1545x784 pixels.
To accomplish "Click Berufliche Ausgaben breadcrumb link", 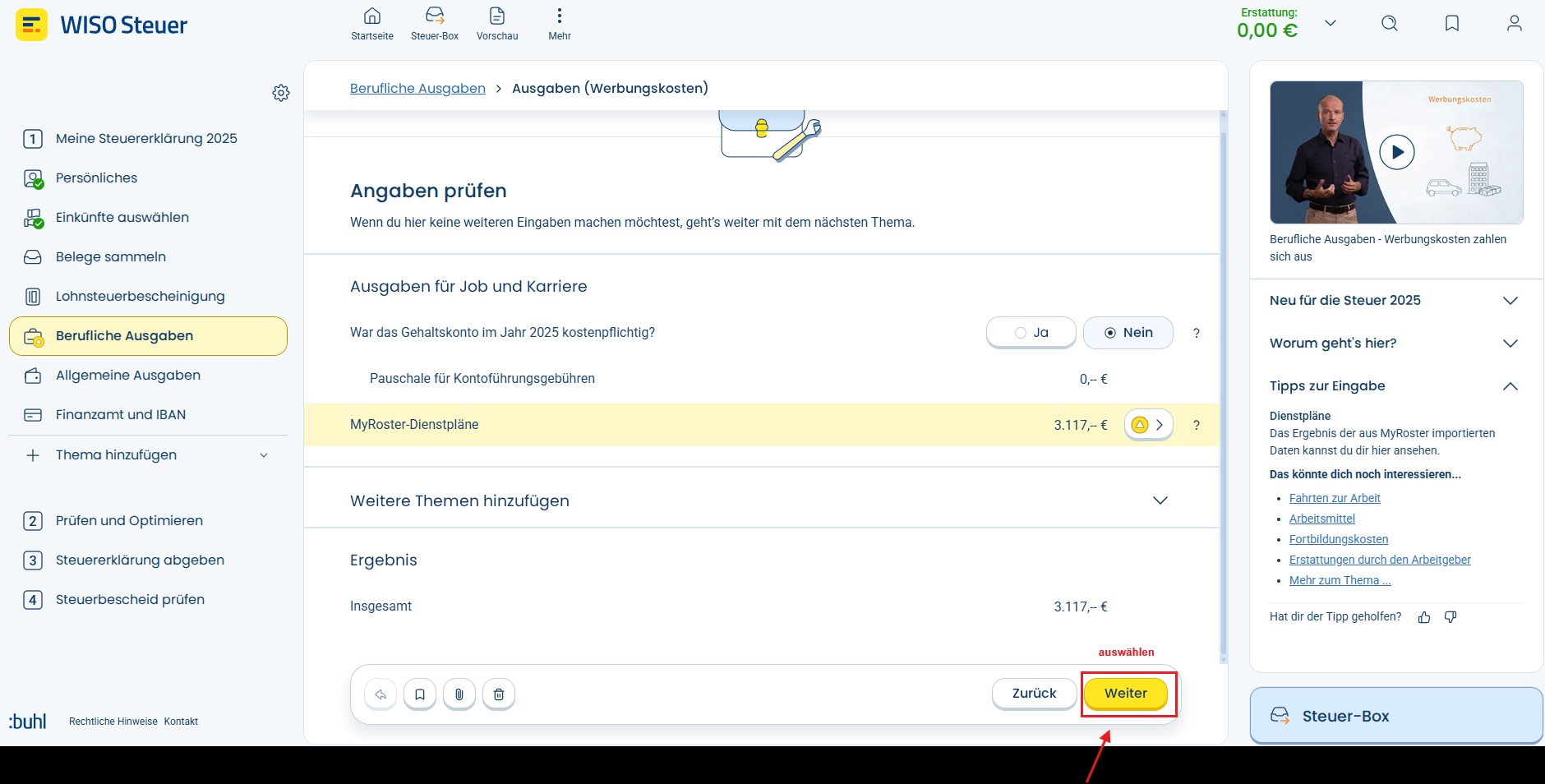I will [x=417, y=88].
